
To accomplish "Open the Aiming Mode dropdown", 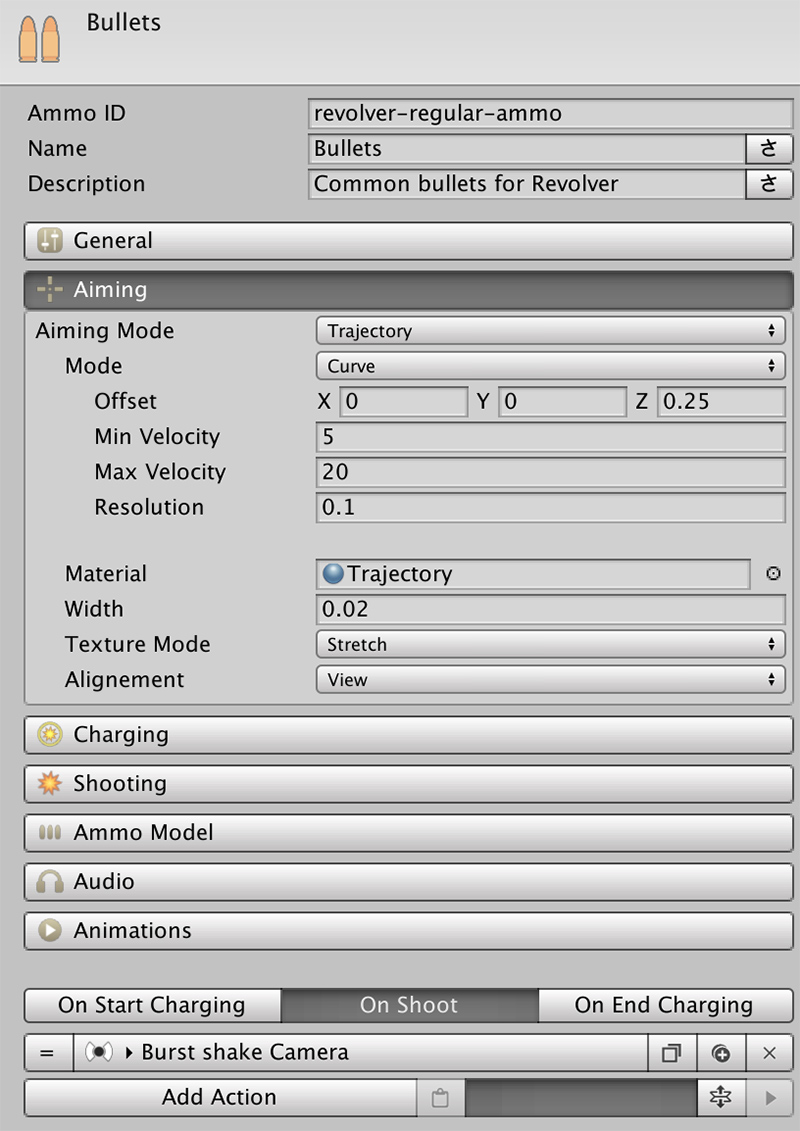I will pos(550,331).
